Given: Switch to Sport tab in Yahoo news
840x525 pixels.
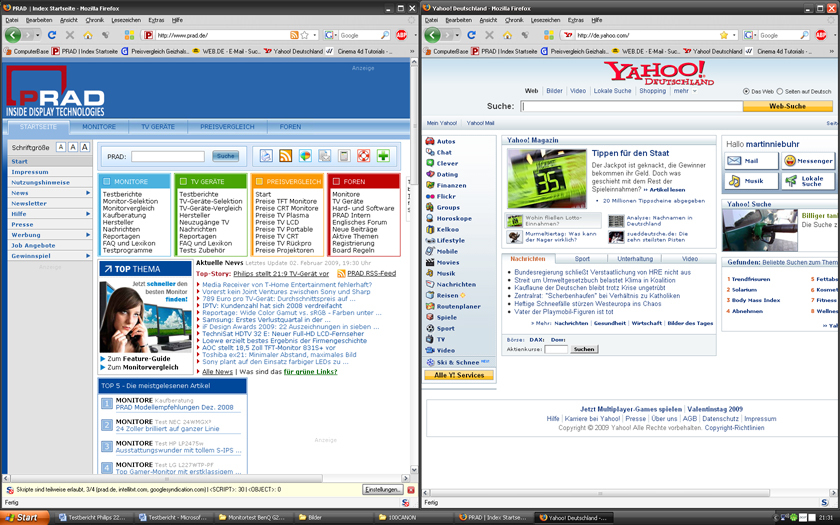Looking at the screenshot, I should tap(582, 259).
